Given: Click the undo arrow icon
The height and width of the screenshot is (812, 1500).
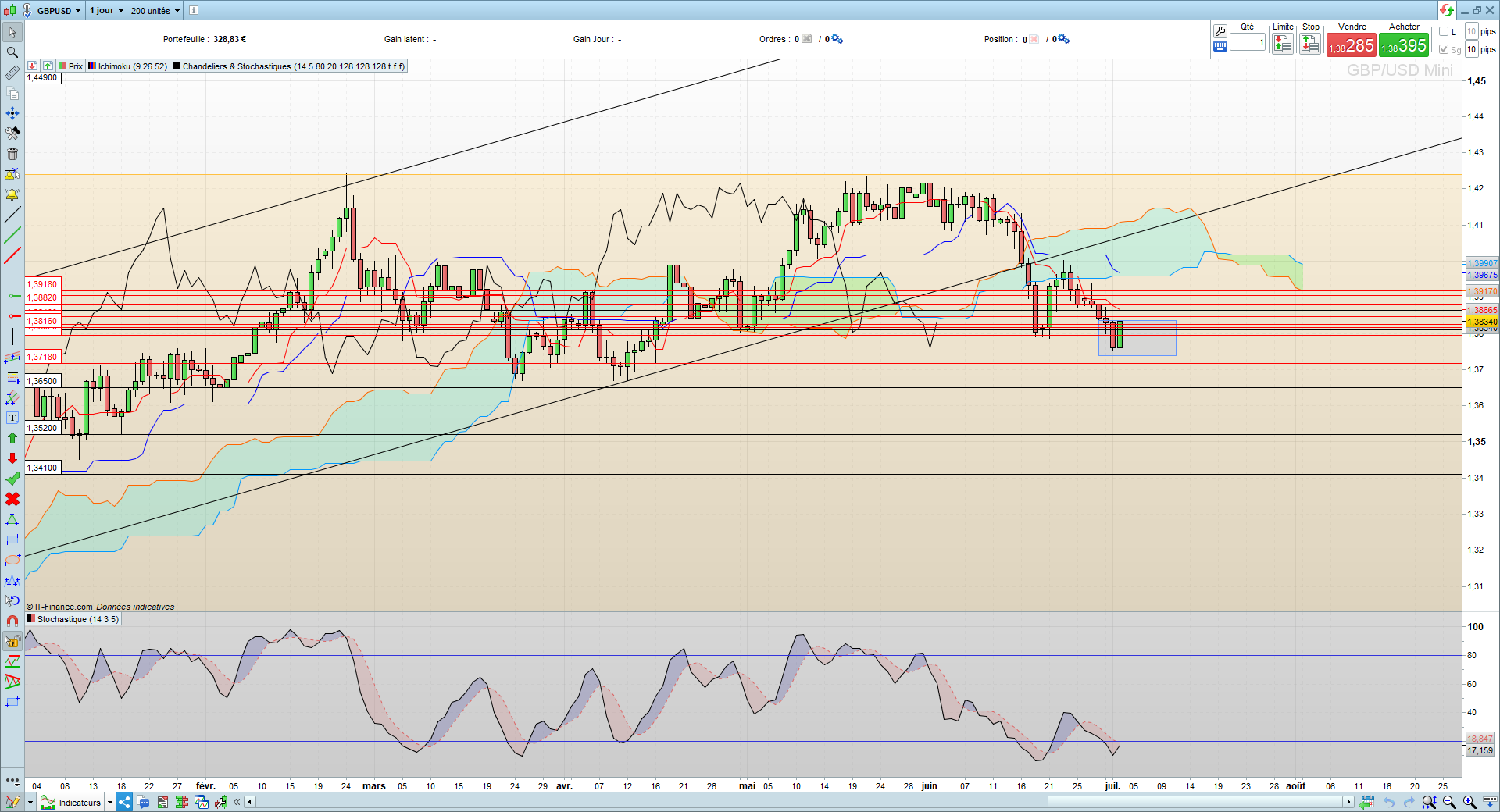Looking at the screenshot, I should click(1388, 802).
